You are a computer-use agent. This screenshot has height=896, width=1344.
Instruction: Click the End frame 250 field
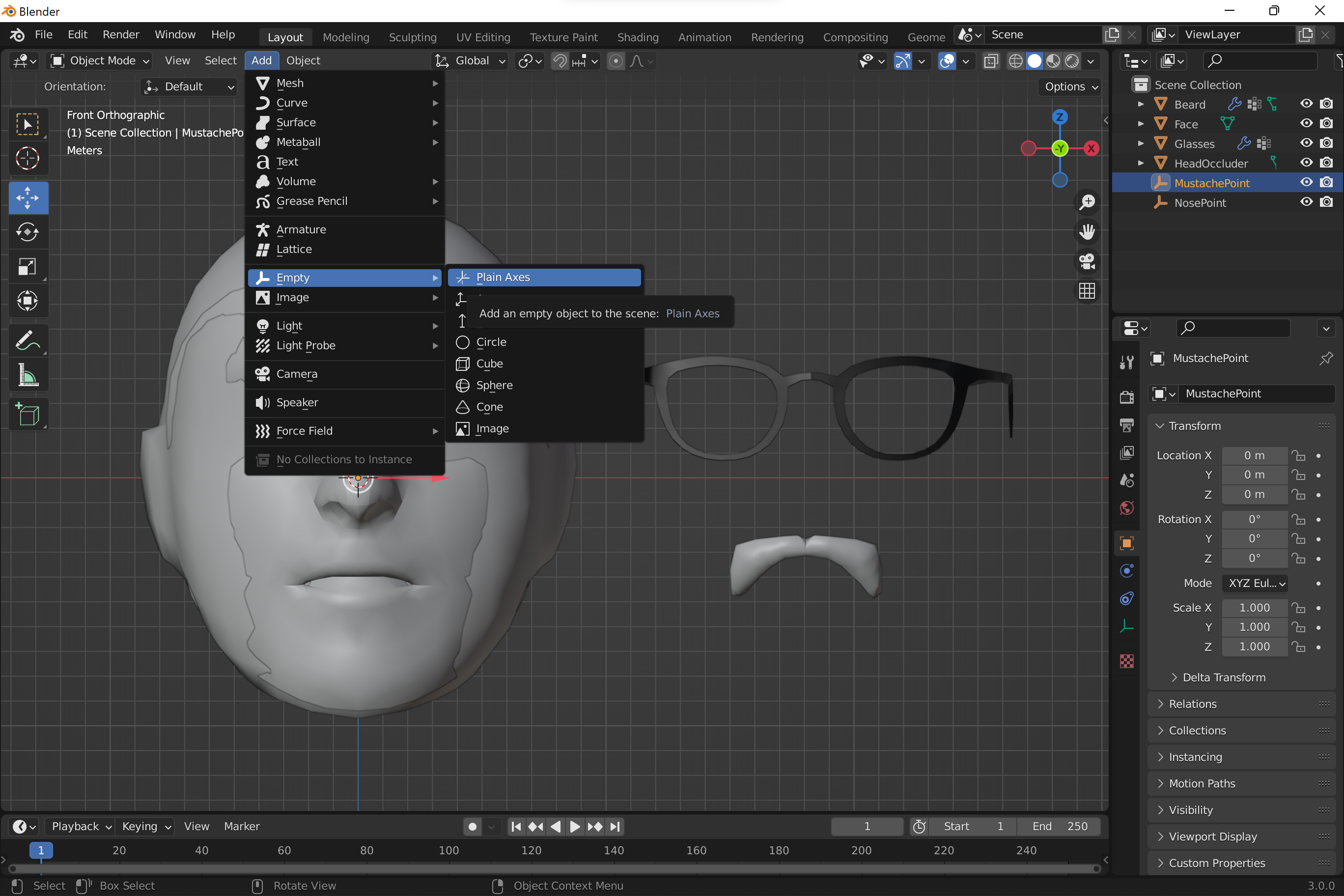coord(1060,826)
